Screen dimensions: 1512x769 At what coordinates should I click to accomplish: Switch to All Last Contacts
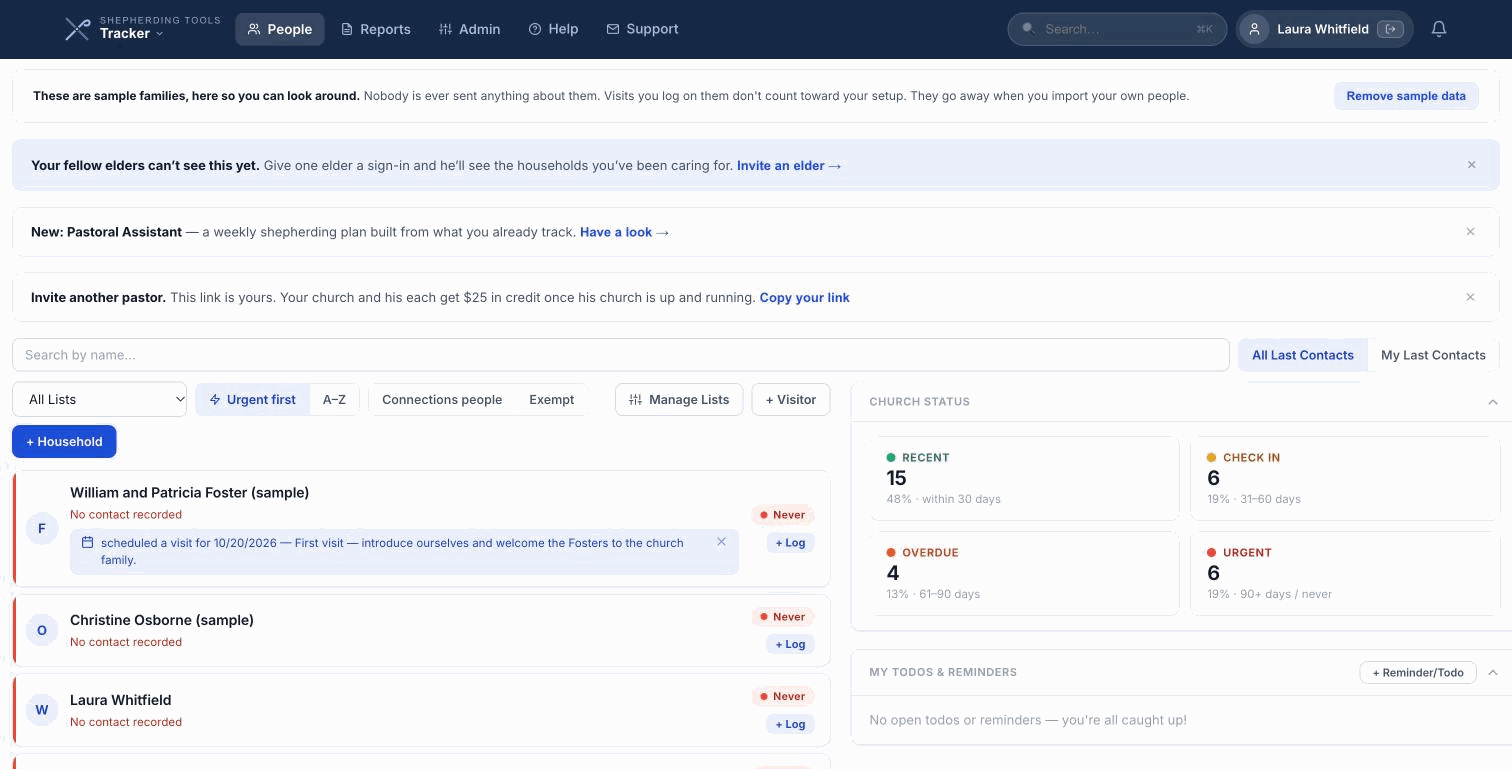tap(1302, 355)
